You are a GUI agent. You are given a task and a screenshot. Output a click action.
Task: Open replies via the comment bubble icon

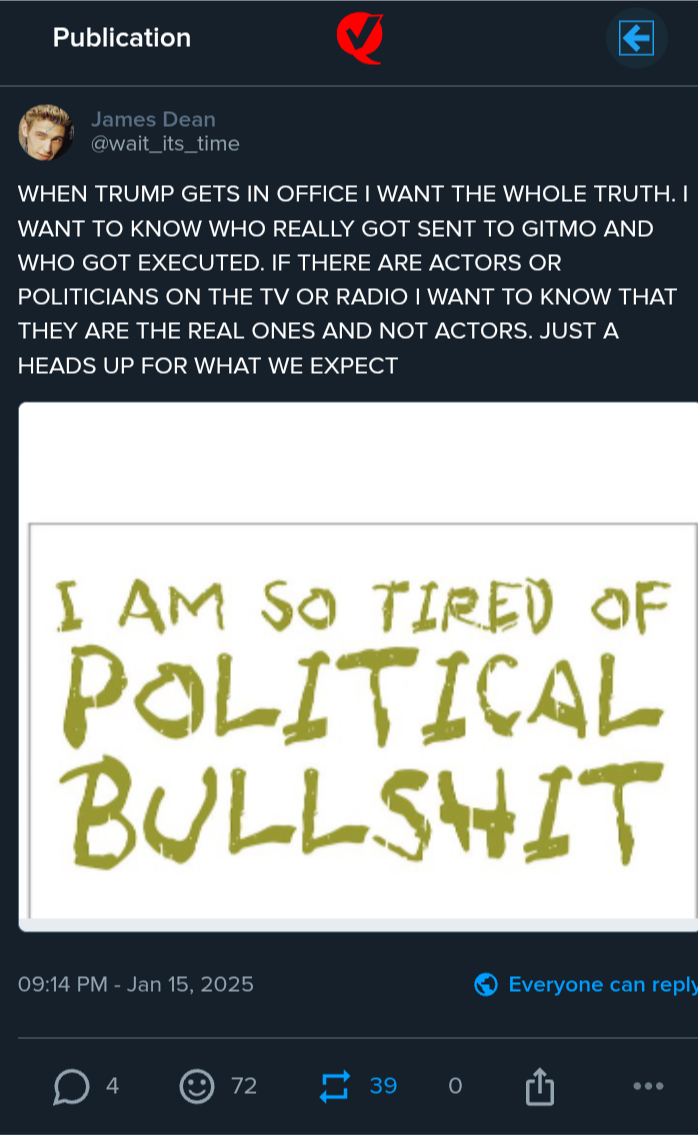click(x=71, y=1086)
